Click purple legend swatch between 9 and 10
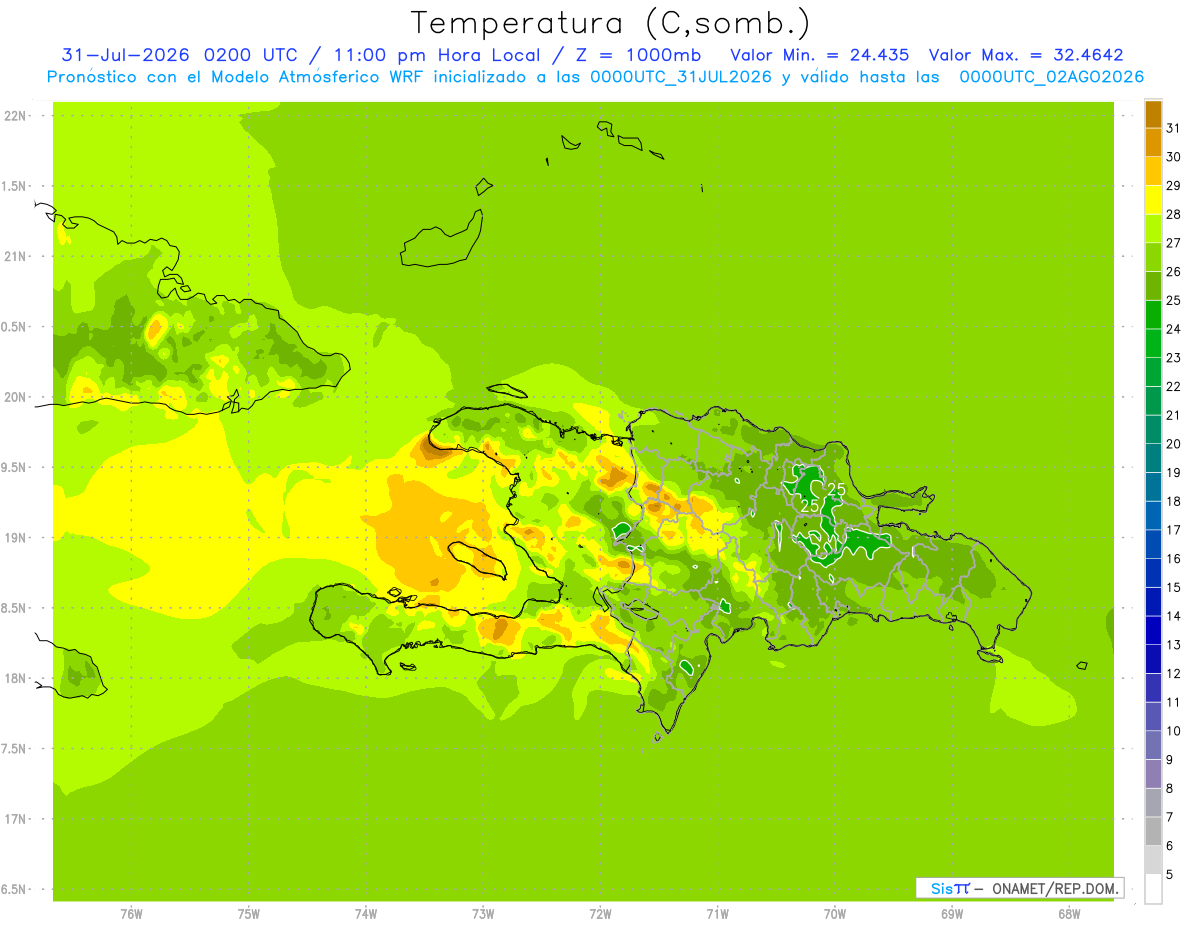Viewport: 1200px width, 927px height. 1153,745
